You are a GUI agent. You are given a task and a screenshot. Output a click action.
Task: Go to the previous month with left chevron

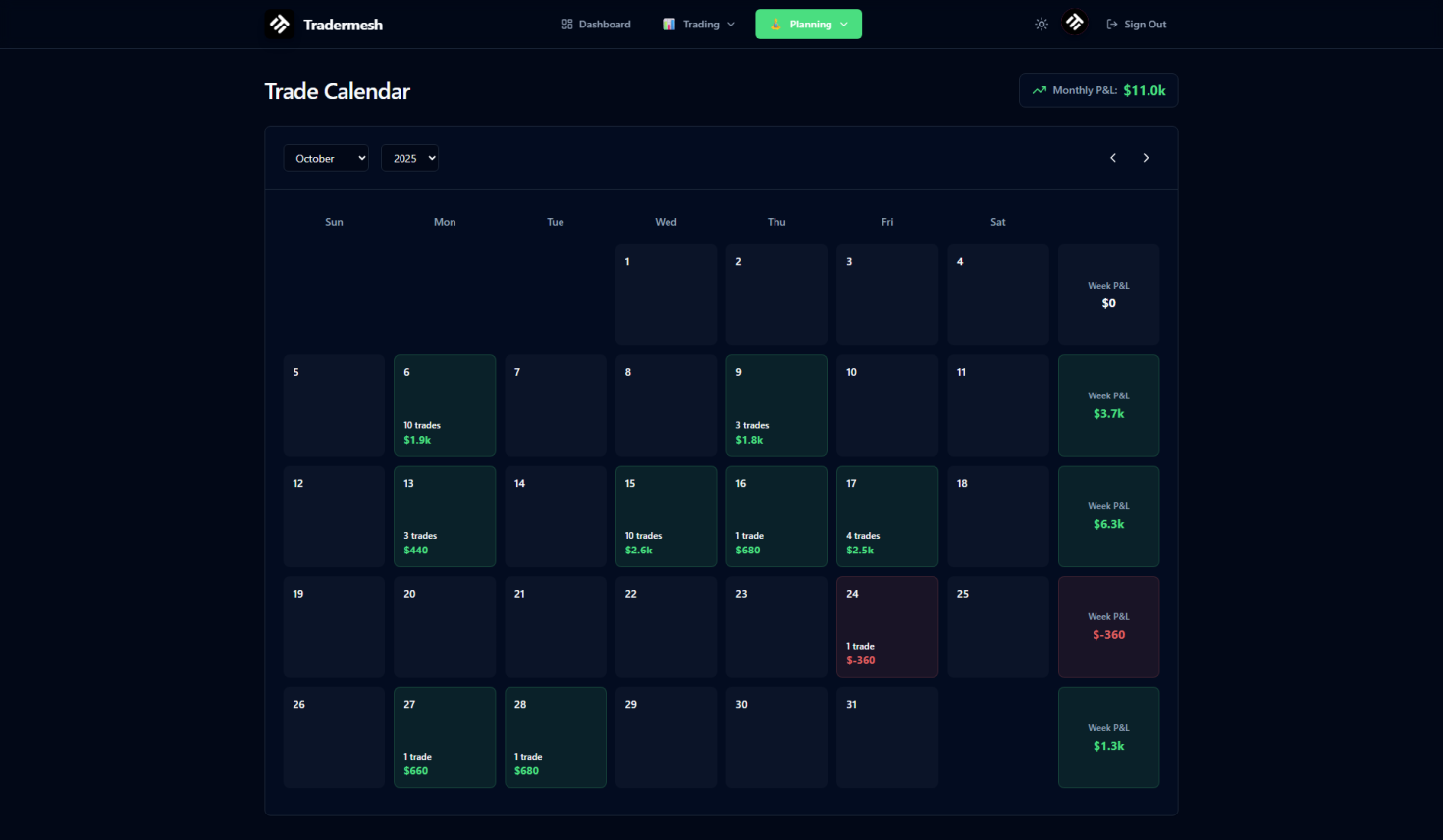1113,158
